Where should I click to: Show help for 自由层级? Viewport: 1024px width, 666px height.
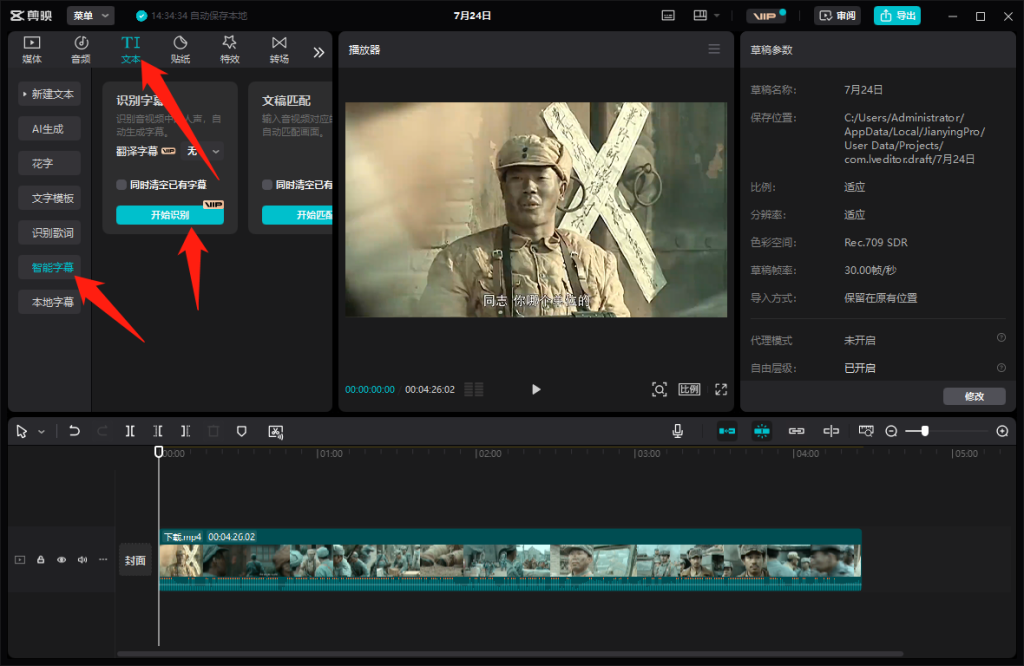tap(1001, 368)
